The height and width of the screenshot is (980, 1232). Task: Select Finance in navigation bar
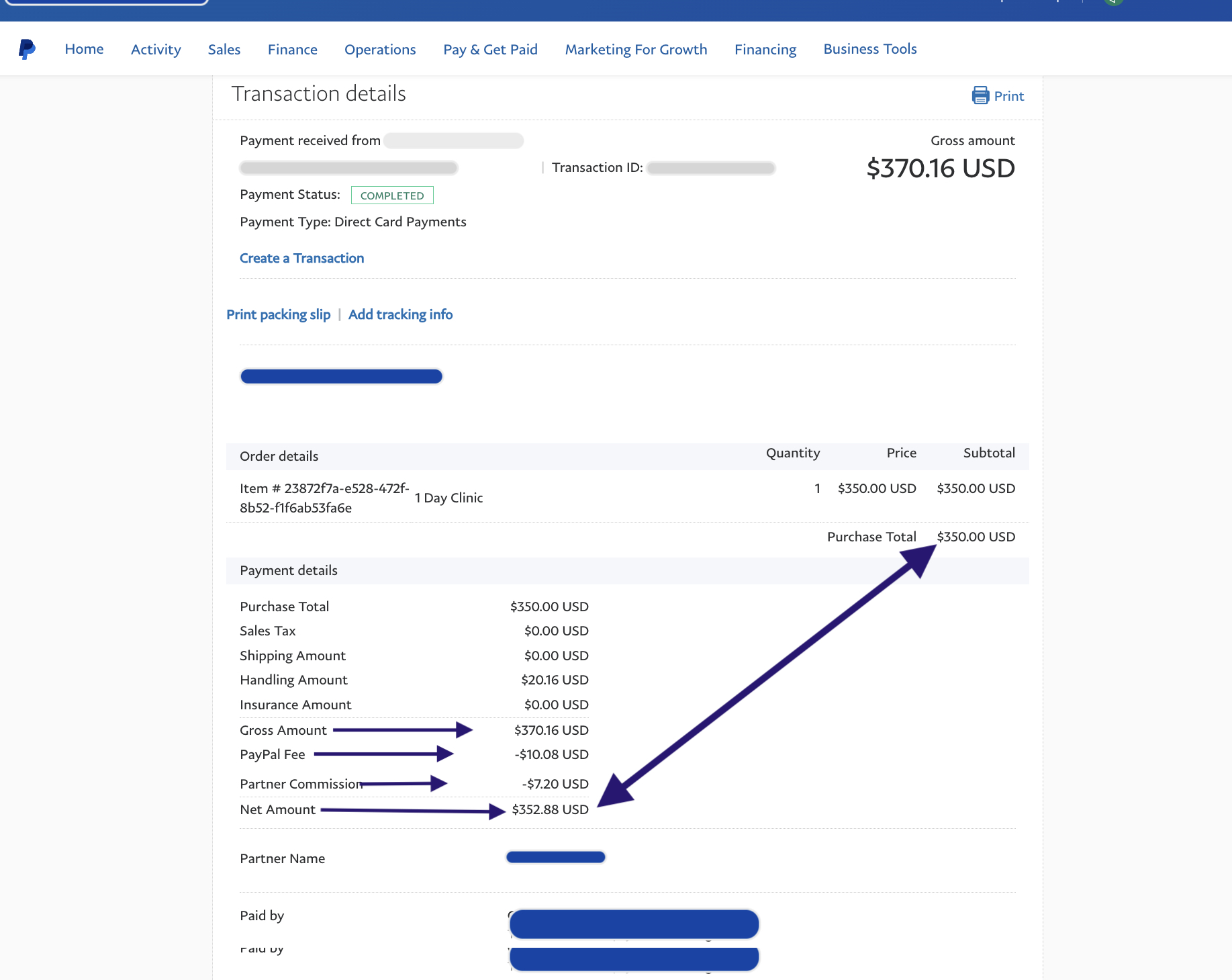pyautogui.click(x=292, y=50)
